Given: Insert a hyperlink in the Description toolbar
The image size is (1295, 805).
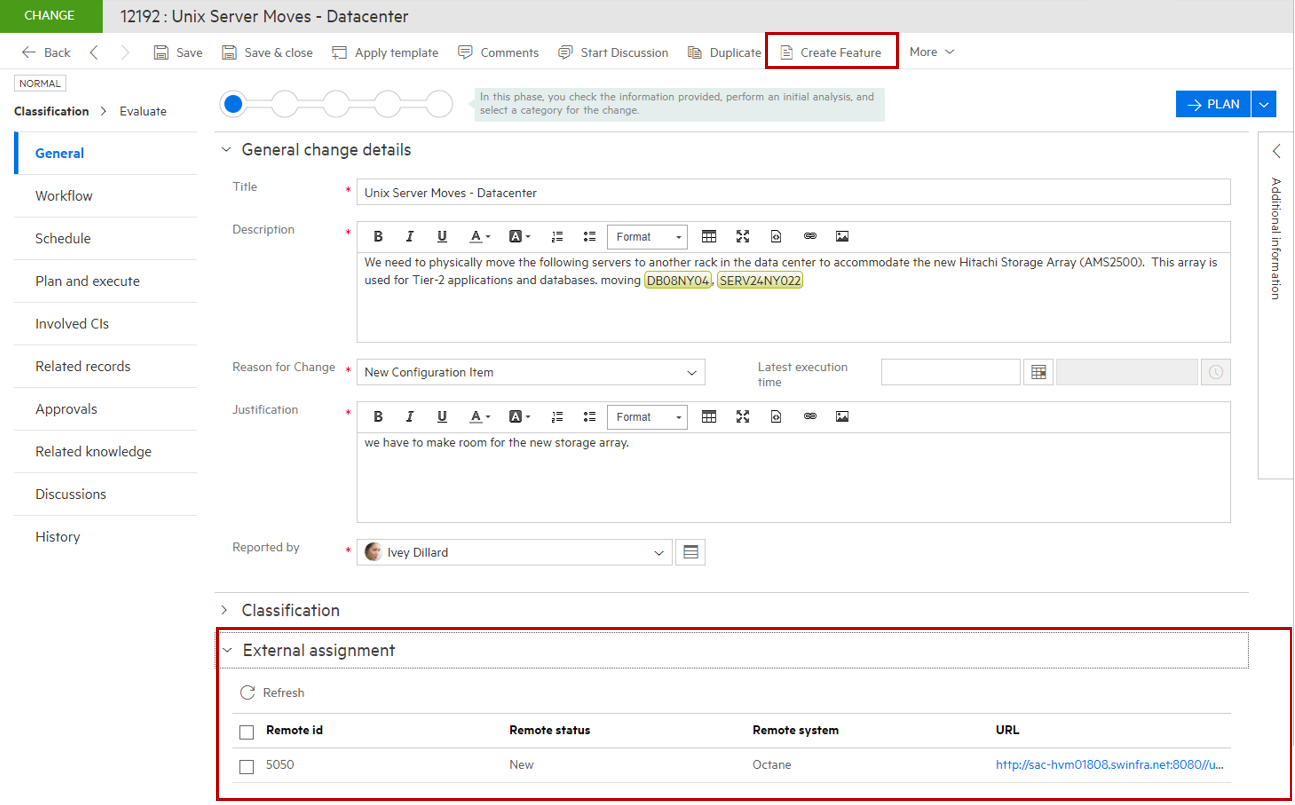Looking at the screenshot, I should (810, 236).
